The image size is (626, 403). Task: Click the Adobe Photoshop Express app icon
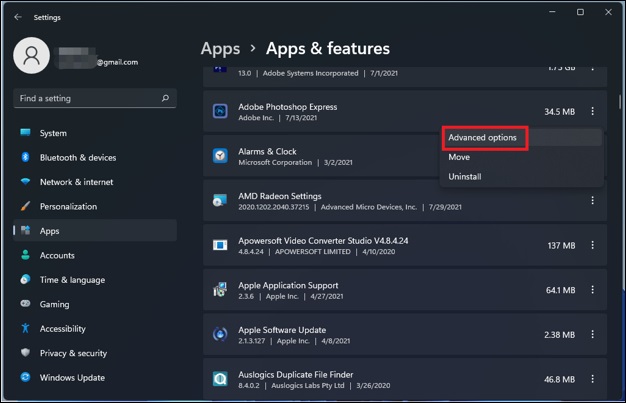220,111
